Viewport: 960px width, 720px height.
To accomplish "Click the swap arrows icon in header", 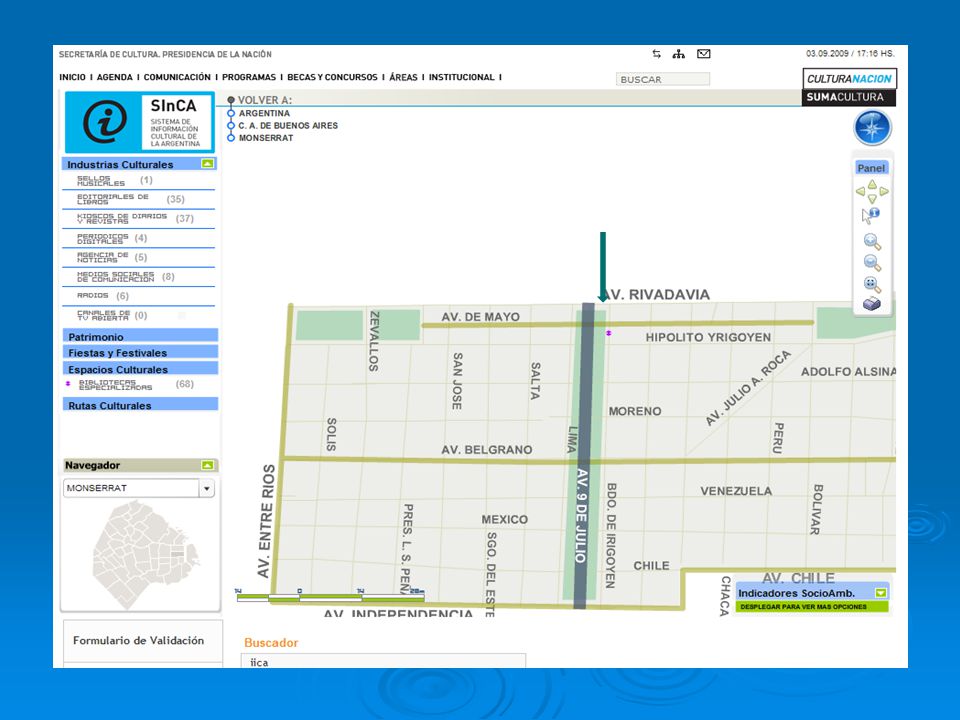I will pos(656,54).
